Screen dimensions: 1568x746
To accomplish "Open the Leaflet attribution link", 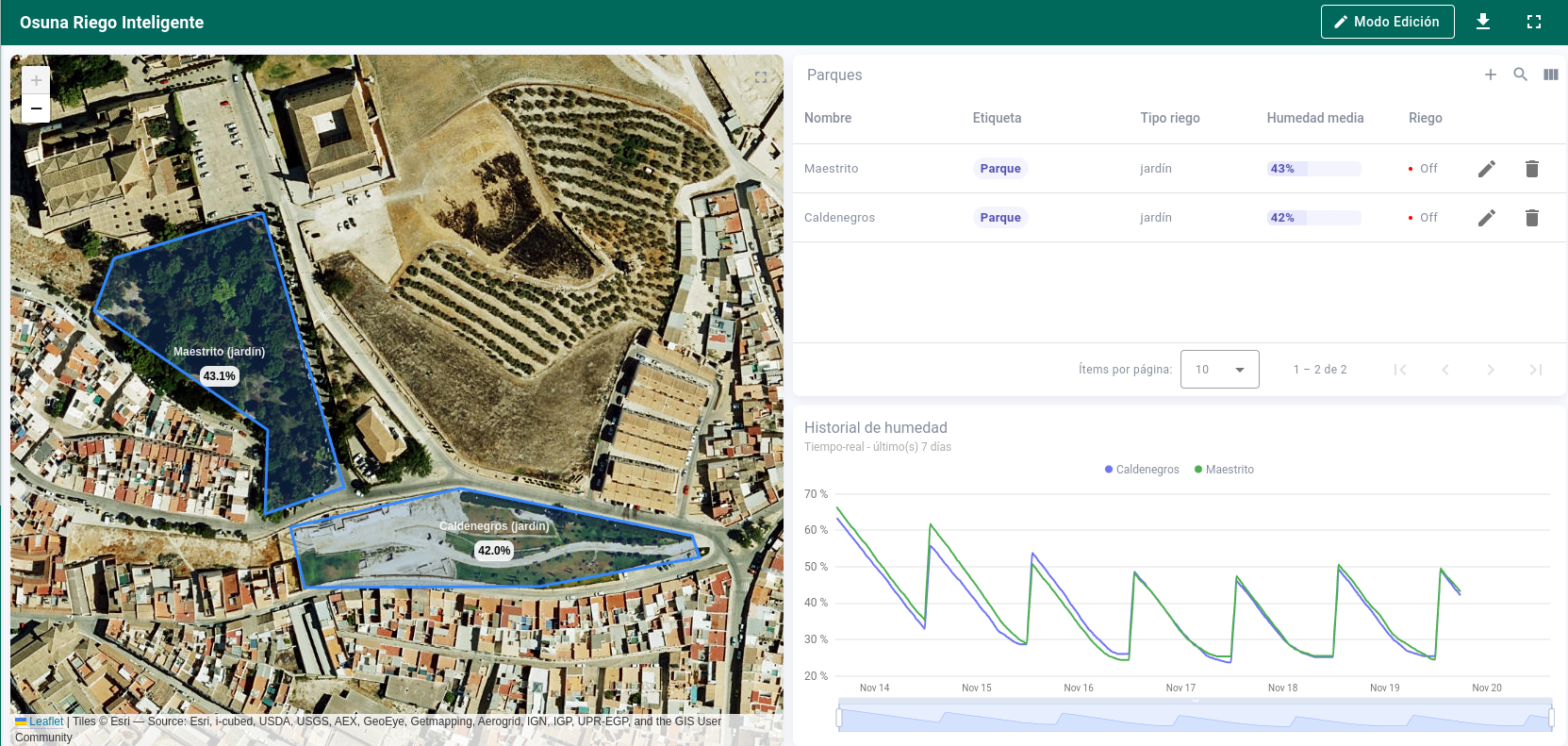I will tap(45, 721).
